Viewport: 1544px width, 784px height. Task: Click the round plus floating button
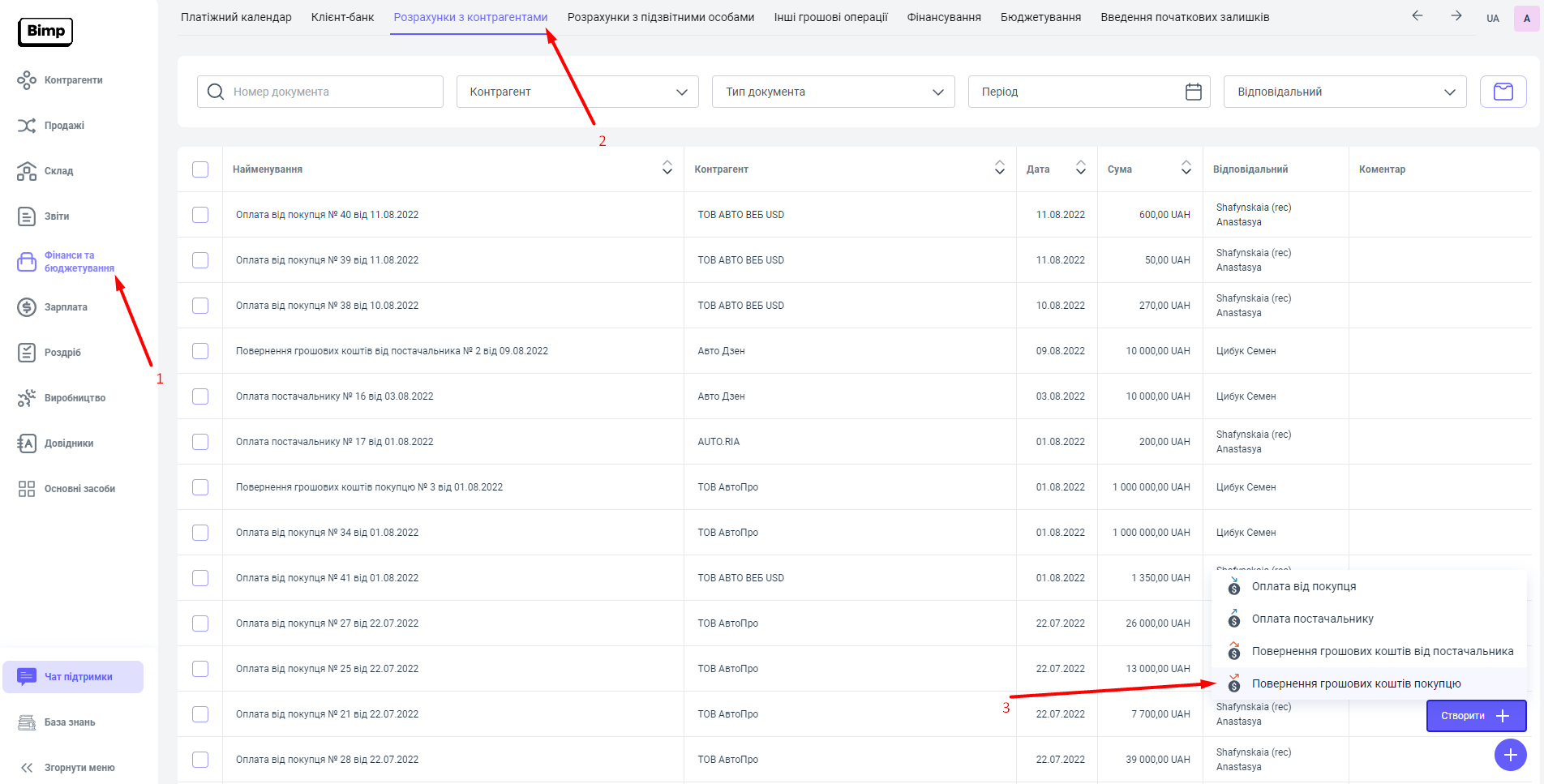point(1510,755)
